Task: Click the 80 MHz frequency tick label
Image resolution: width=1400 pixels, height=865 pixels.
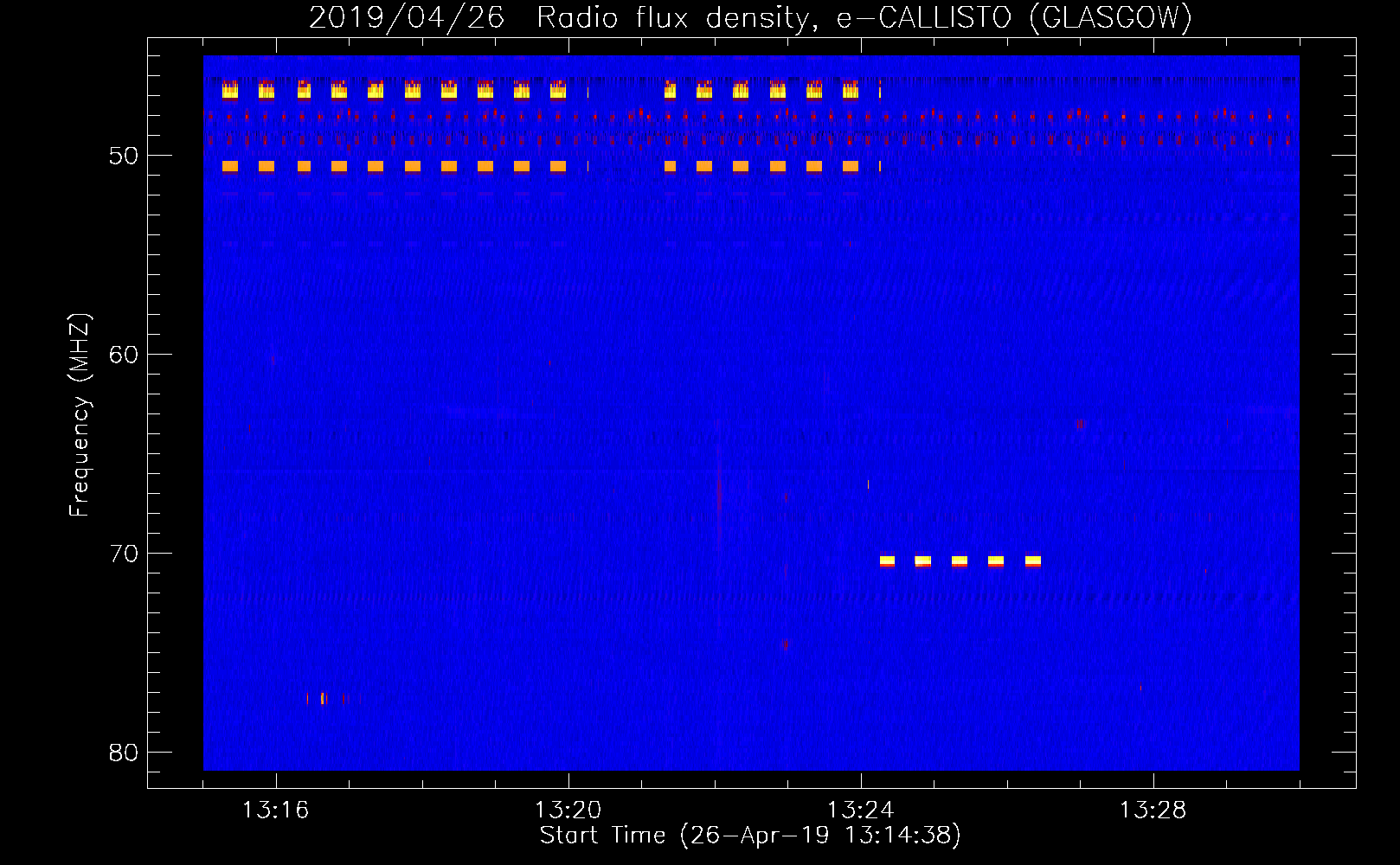Action: pos(124,753)
